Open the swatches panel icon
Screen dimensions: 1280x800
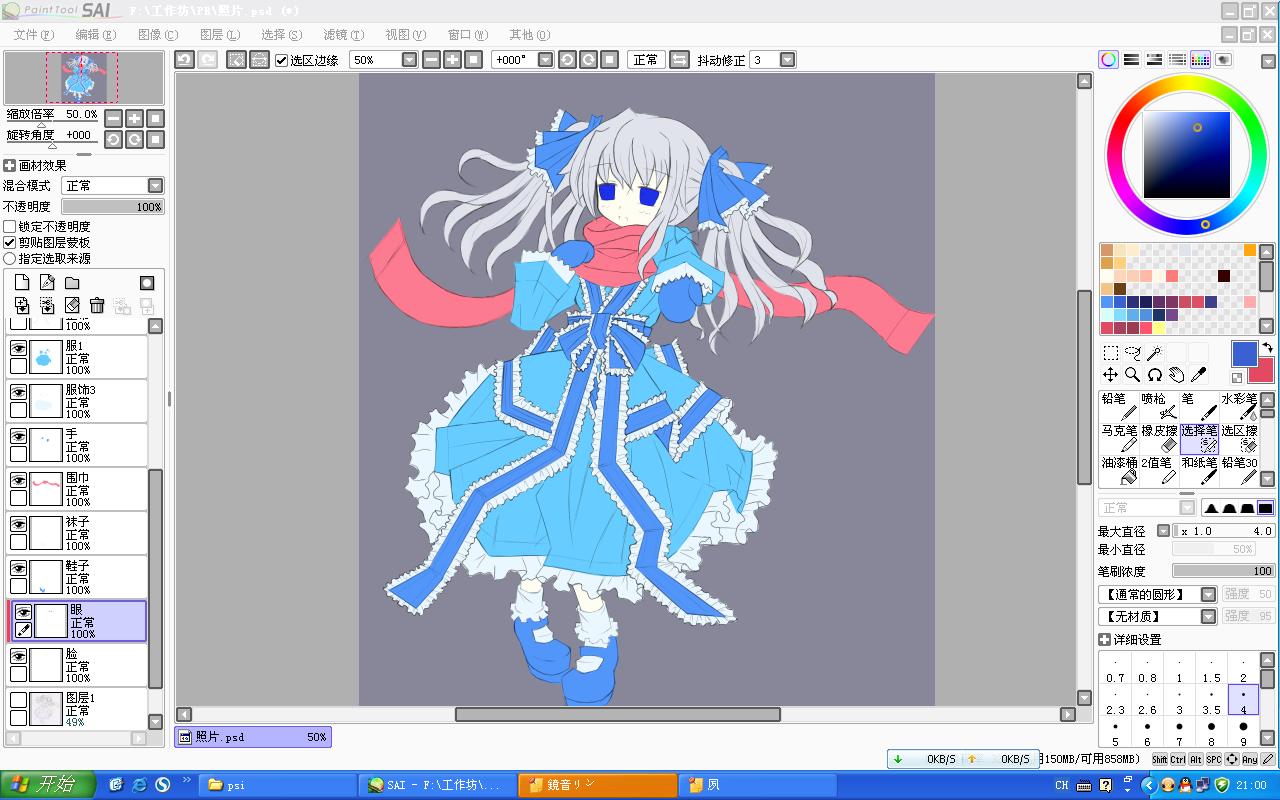tap(1200, 60)
